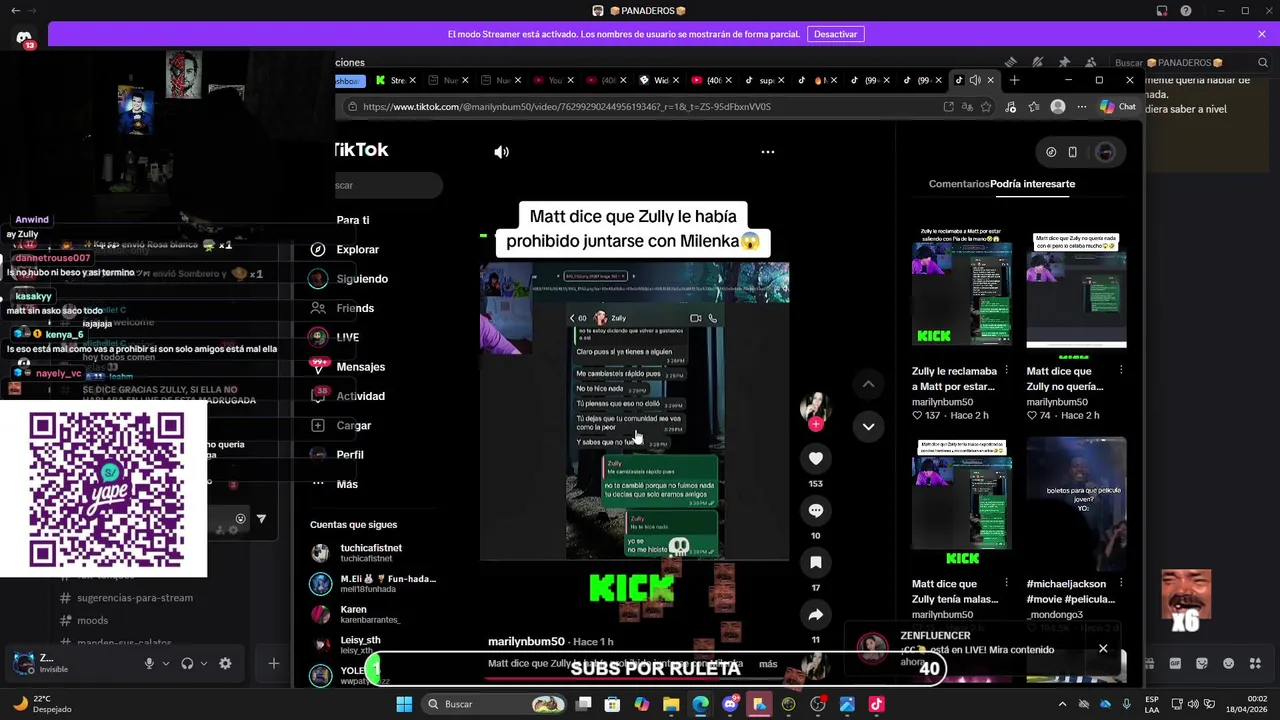
Task: Open comments via the speech bubble icon
Action: pos(816,510)
